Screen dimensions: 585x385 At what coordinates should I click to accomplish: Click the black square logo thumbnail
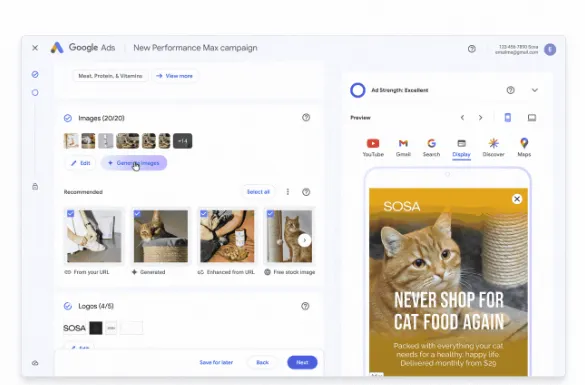coord(96,328)
